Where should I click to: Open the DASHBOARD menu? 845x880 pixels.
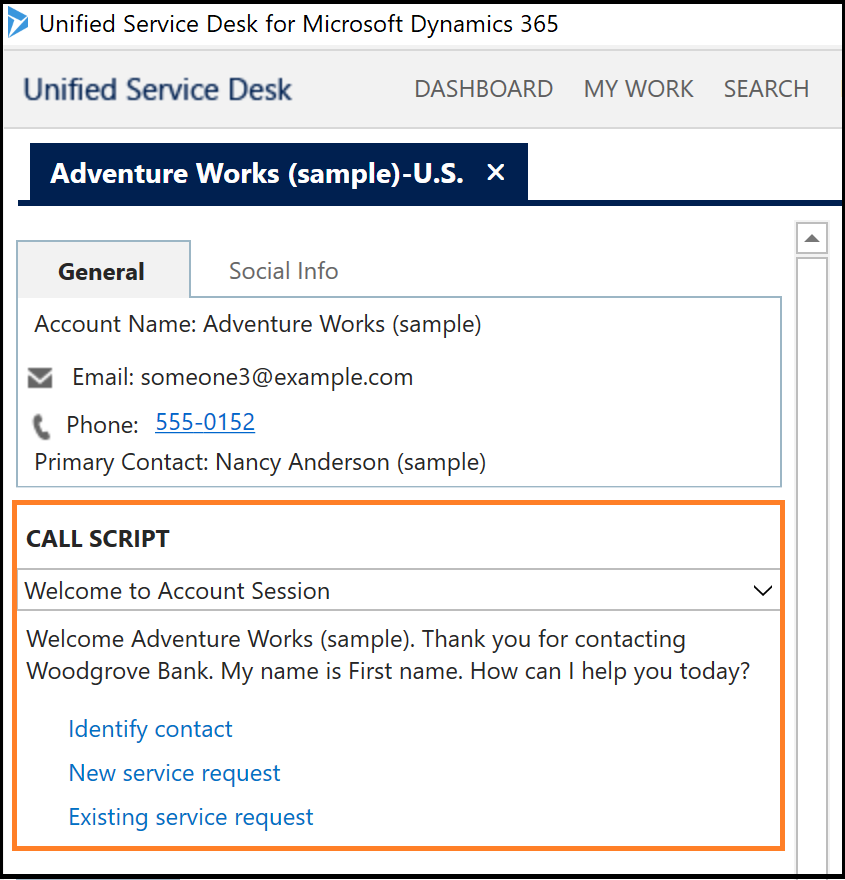point(483,89)
